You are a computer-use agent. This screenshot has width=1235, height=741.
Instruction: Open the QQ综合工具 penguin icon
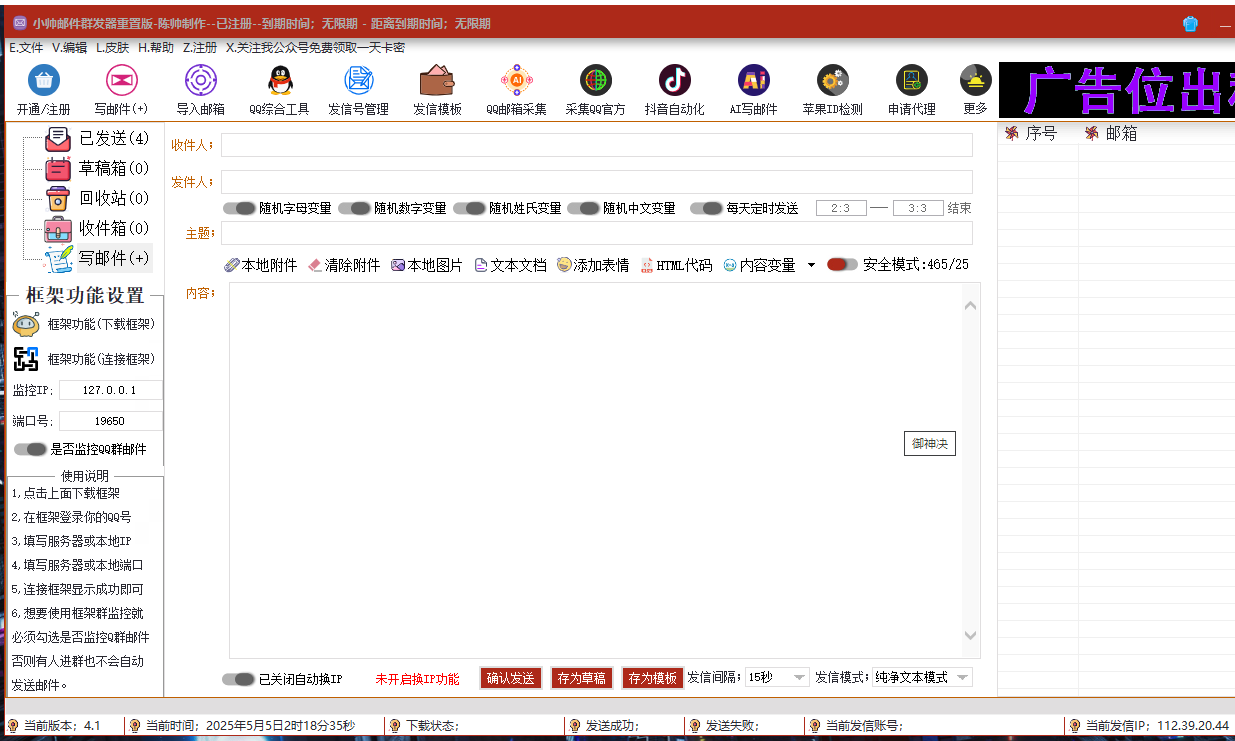tap(279, 80)
